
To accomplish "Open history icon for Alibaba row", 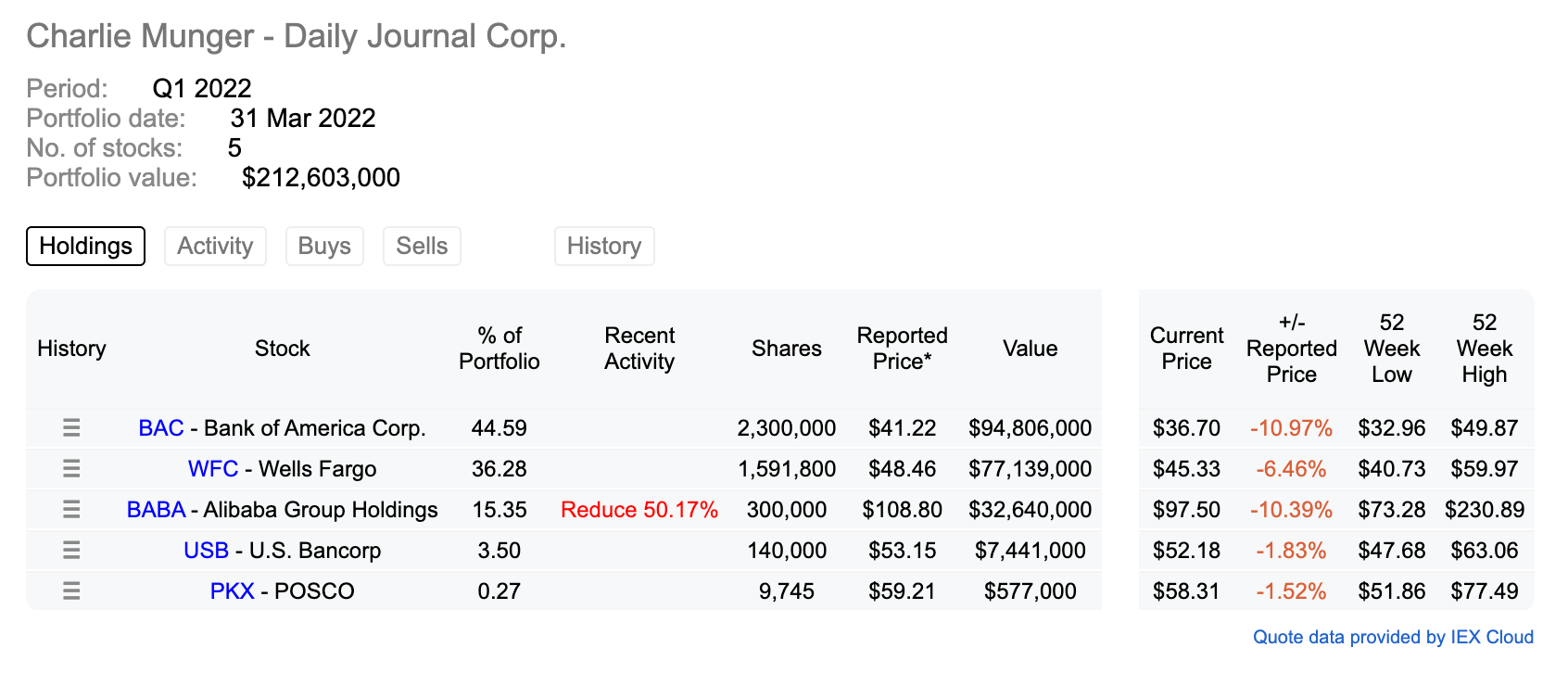I will click(71, 509).
